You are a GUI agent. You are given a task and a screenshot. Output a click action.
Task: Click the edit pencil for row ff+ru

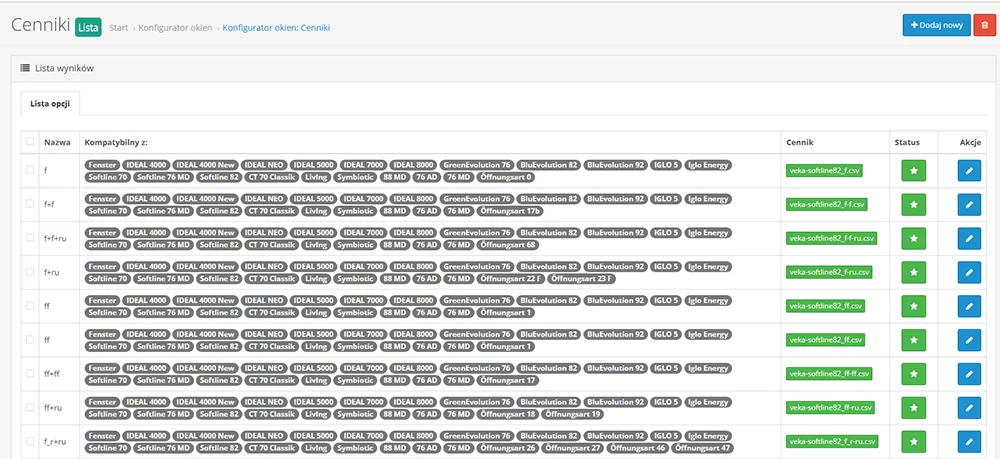[x=969, y=408]
